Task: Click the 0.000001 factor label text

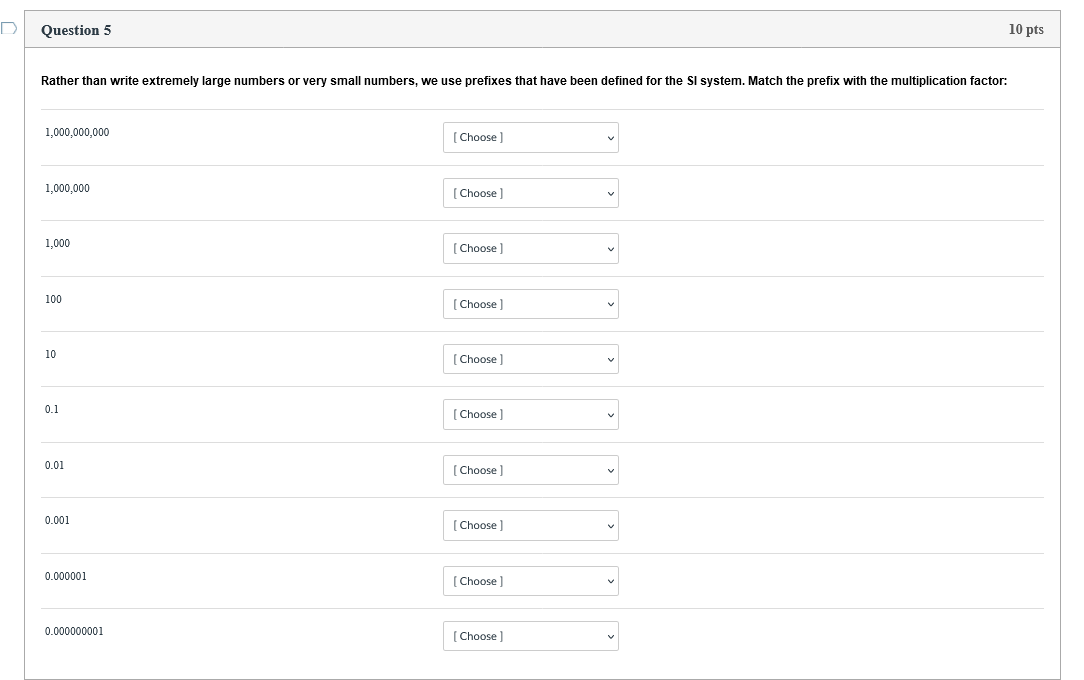Action: coord(66,576)
